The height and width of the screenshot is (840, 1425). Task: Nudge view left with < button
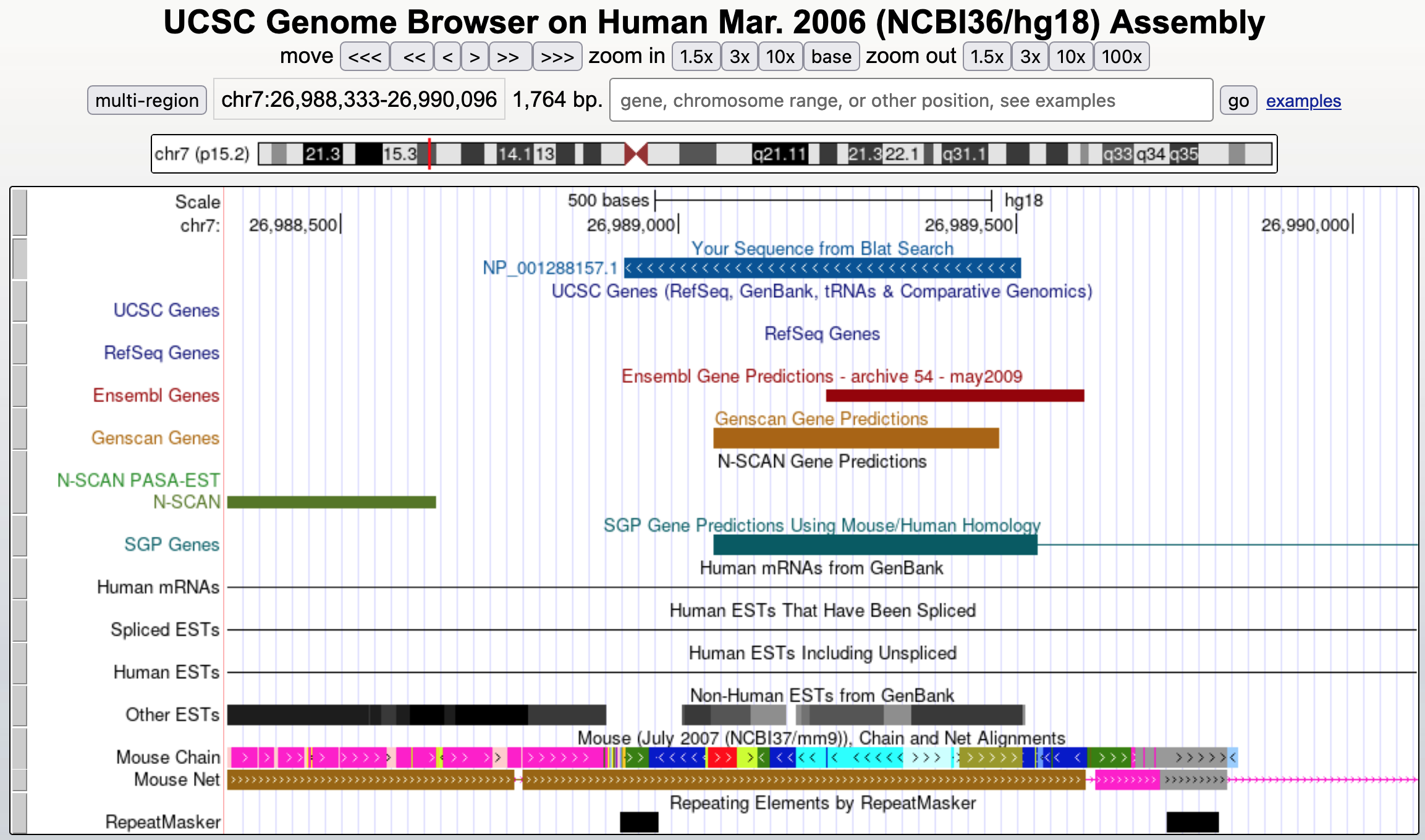pos(447,57)
